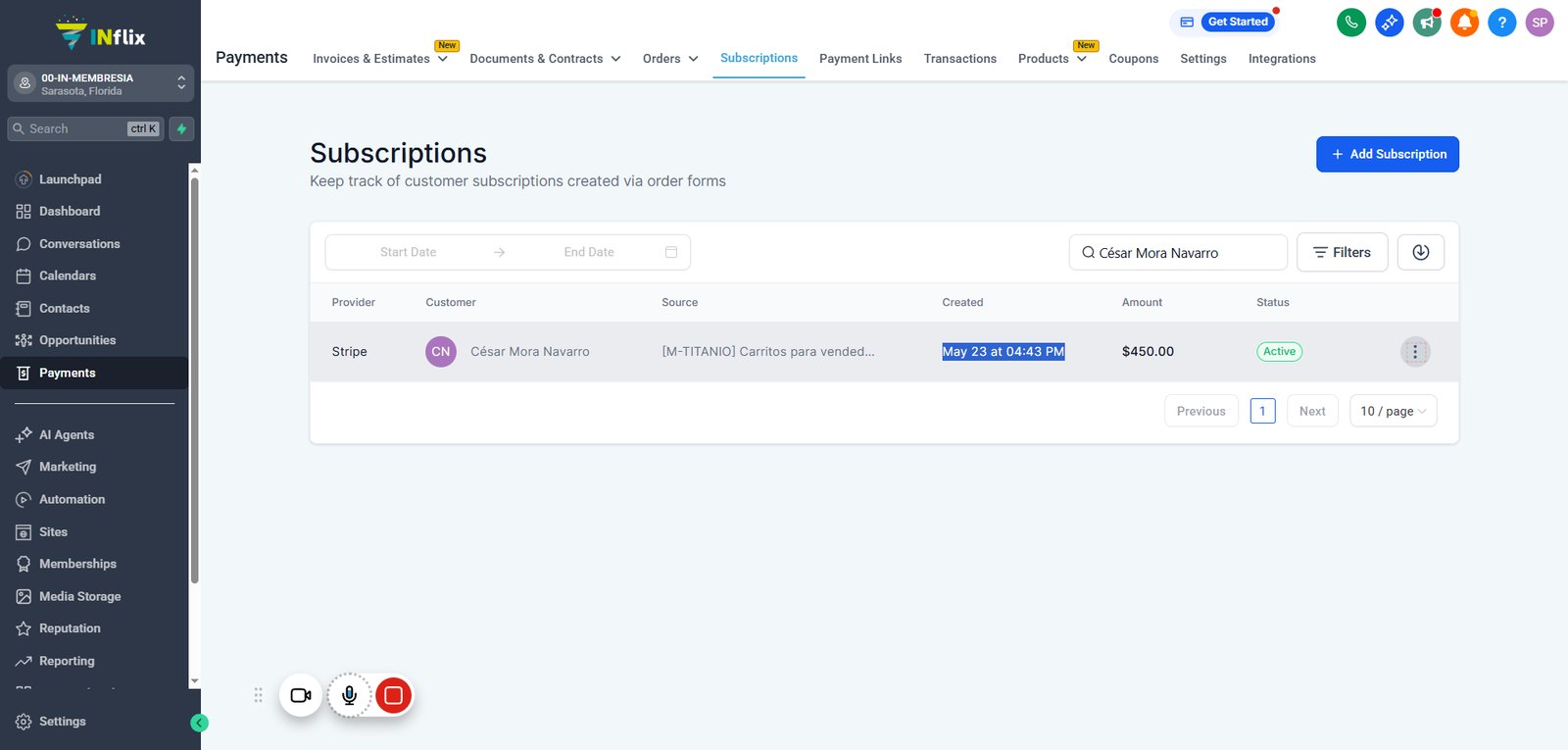Click the green phone dialer icon
Viewport: 1568px width, 750px height.
pyautogui.click(x=1351, y=23)
